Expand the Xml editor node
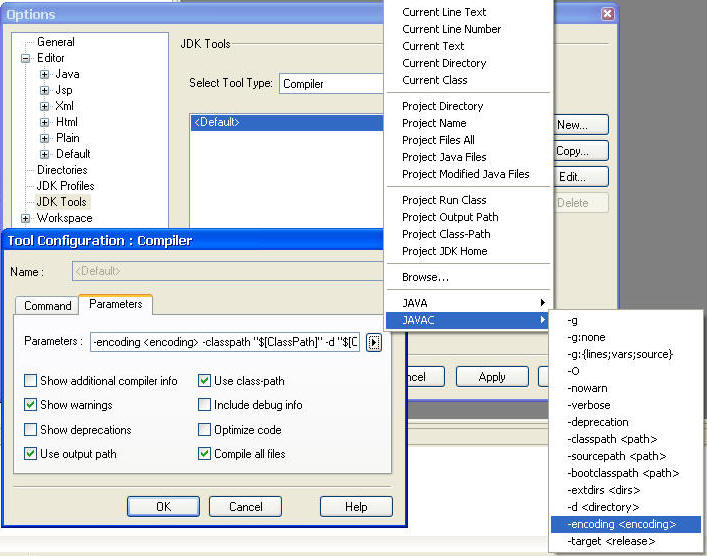The width and height of the screenshot is (707, 556). pos(44,106)
